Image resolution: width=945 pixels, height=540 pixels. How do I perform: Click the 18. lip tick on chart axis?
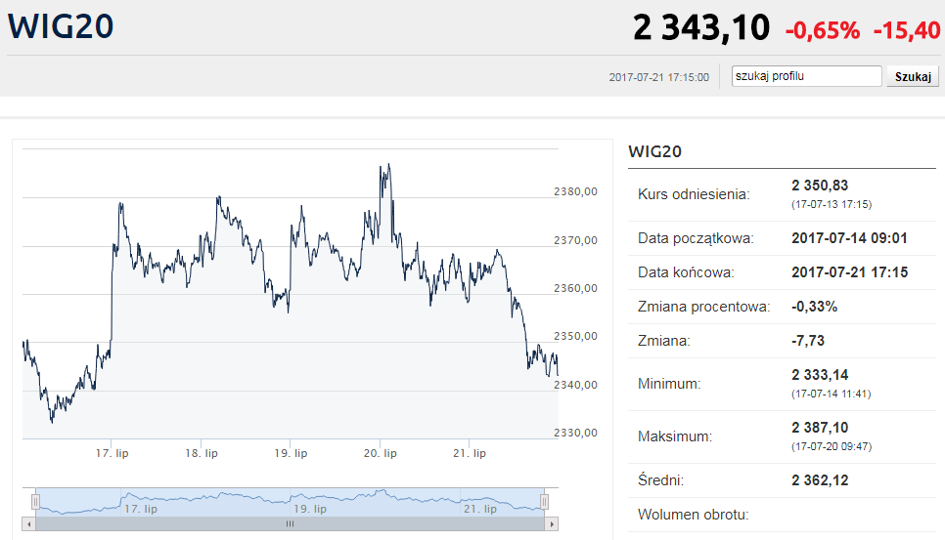pyautogui.click(x=201, y=453)
